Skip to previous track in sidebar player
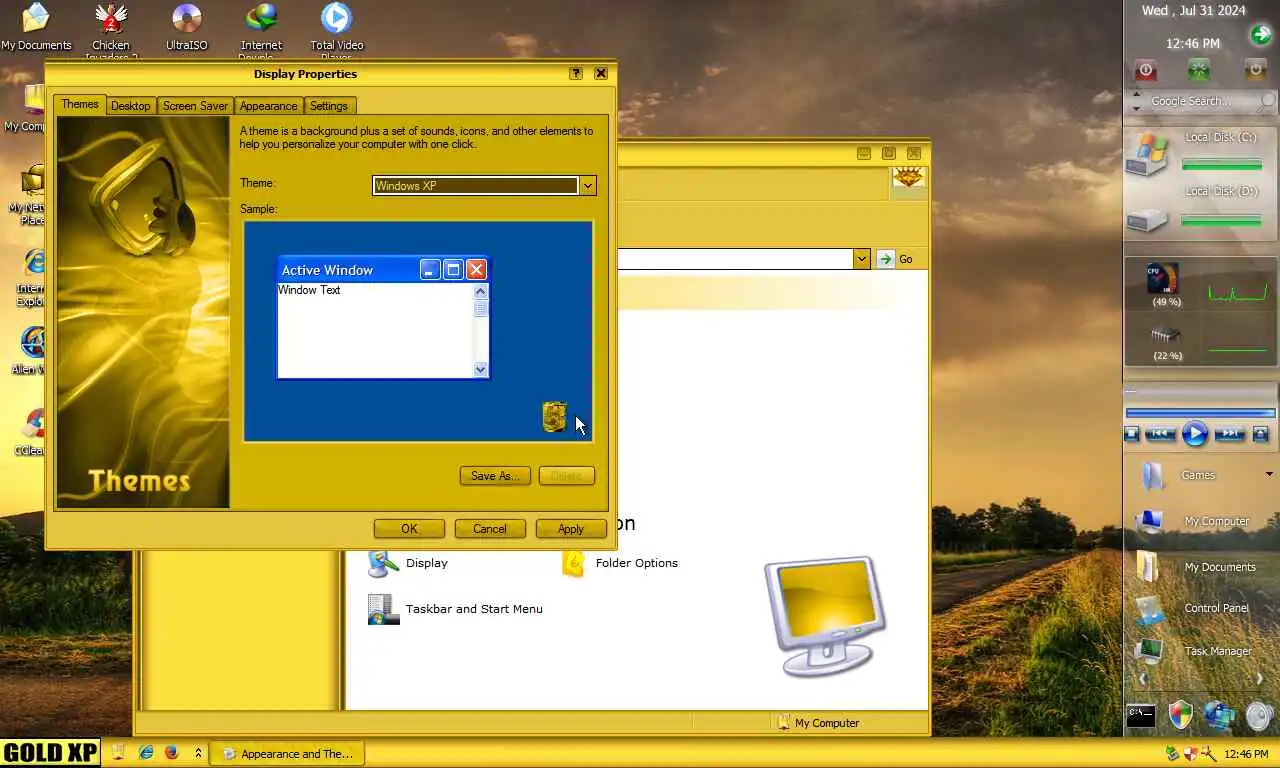 [1160, 434]
